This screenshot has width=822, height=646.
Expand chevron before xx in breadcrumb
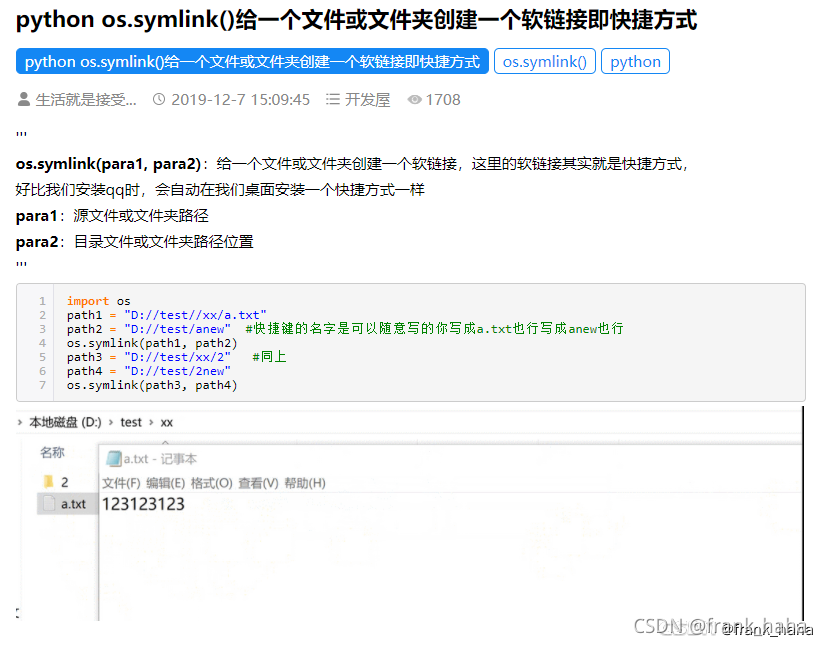(x=151, y=422)
